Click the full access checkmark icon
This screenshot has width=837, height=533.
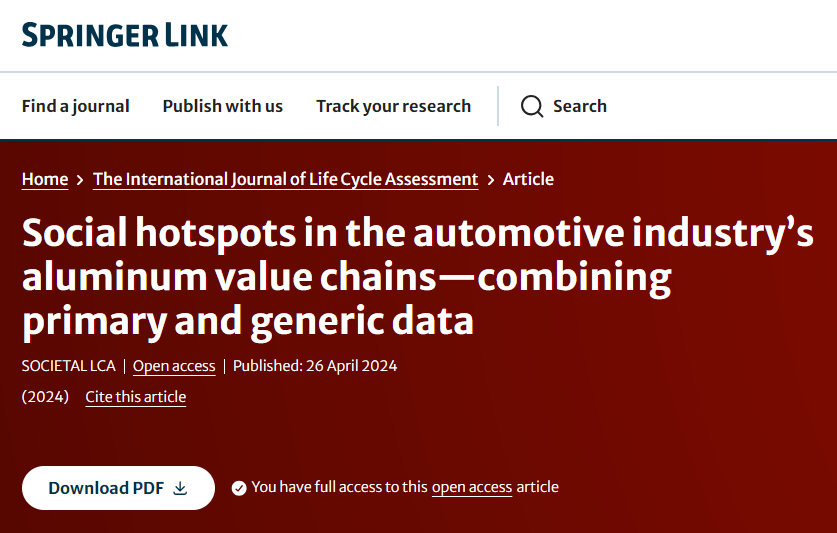point(239,488)
